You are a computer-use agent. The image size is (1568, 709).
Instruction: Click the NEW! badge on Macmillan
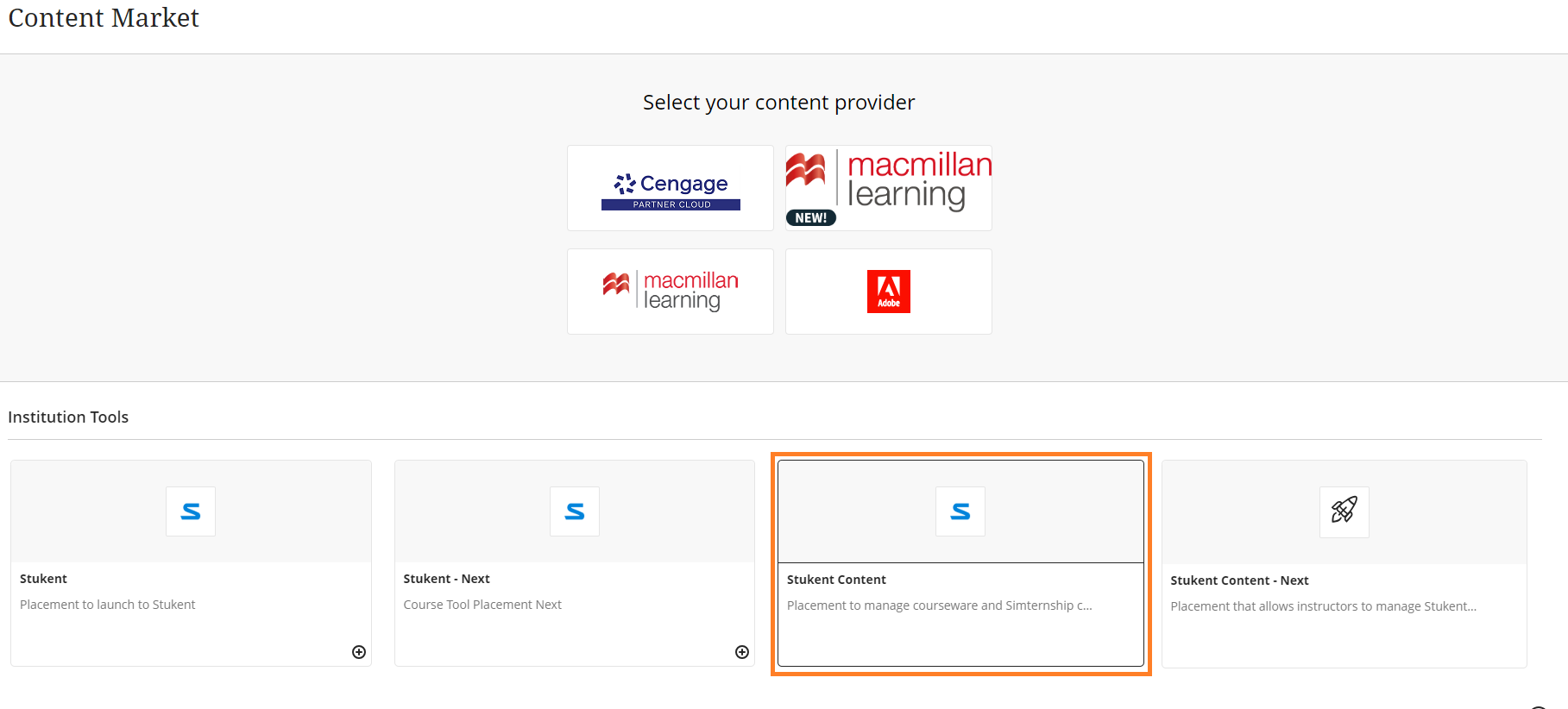pos(811,218)
